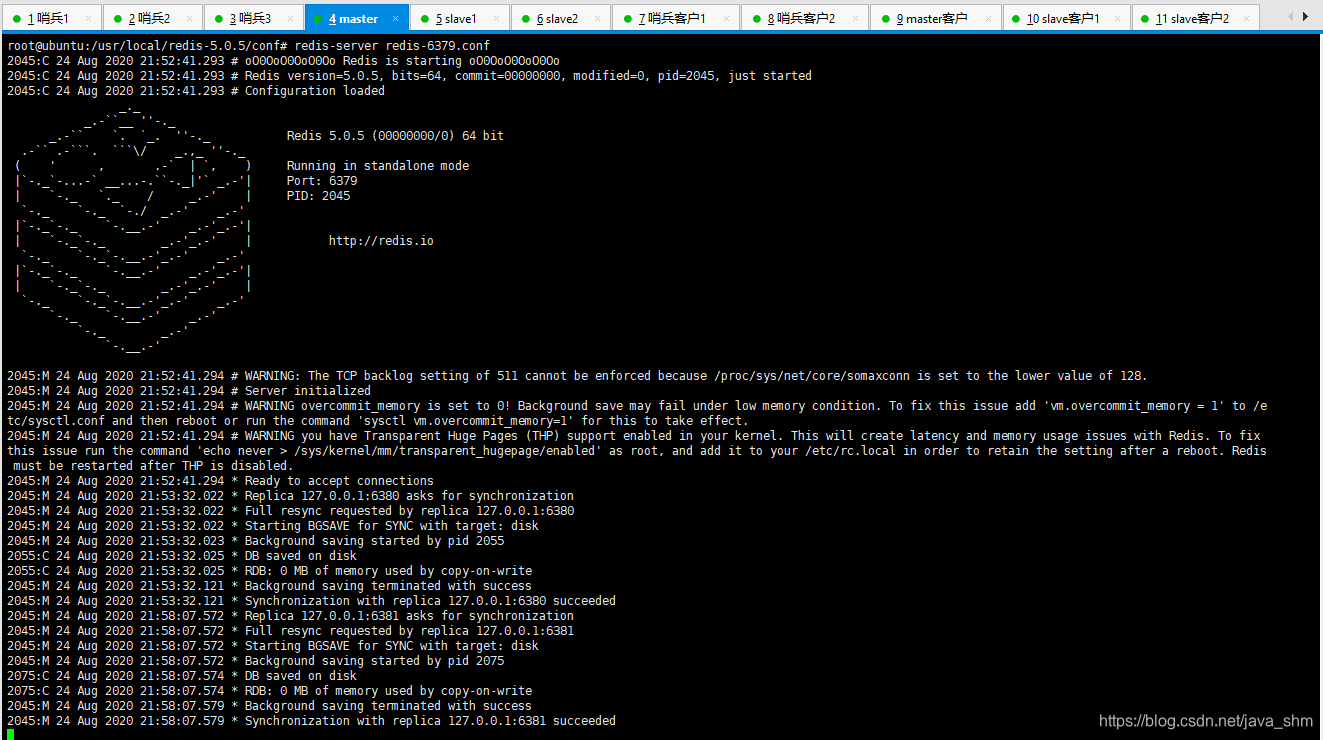Switch to the 1 哨兵1 session tab
Image resolution: width=1323 pixels, height=740 pixels.
tap(51, 18)
